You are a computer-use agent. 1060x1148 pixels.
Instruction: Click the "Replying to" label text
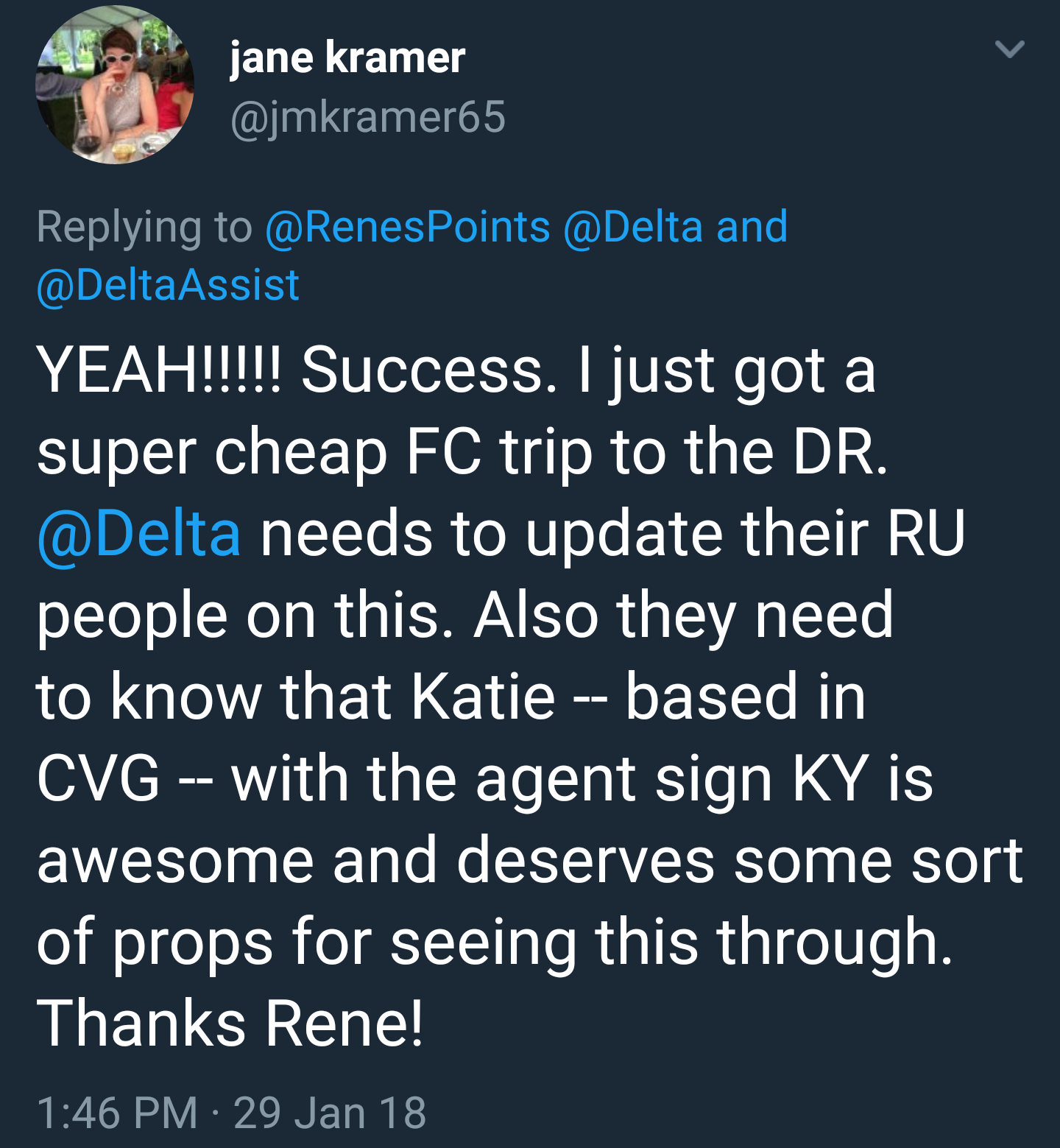pyautogui.click(x=144, y=226)
